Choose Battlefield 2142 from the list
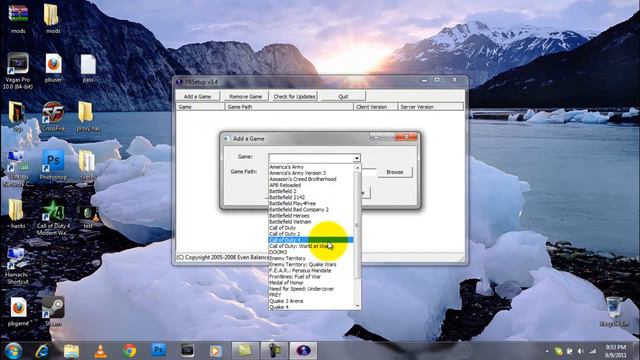 coord(311,197)
